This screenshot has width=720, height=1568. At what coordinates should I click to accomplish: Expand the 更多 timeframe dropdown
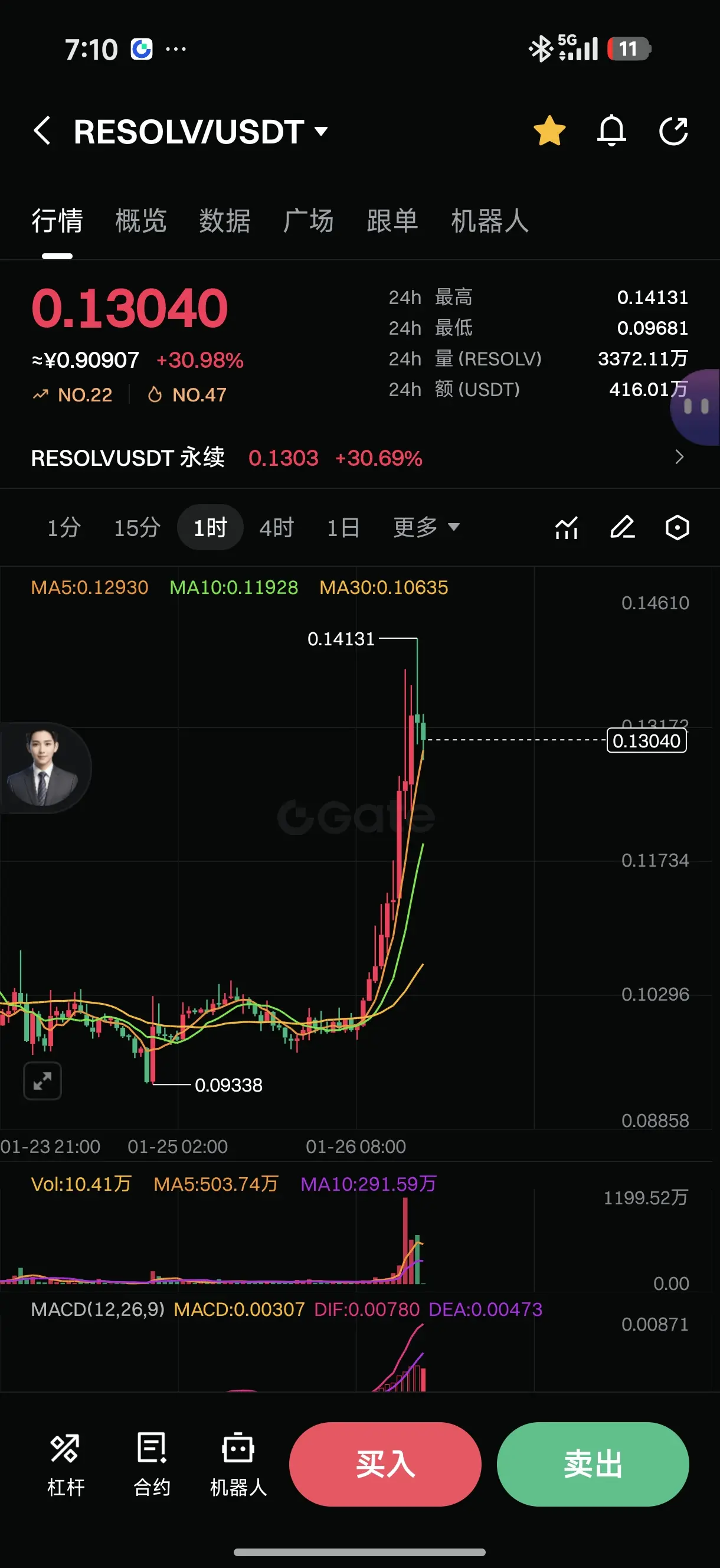pyautogui.click(x=427, y=527)
